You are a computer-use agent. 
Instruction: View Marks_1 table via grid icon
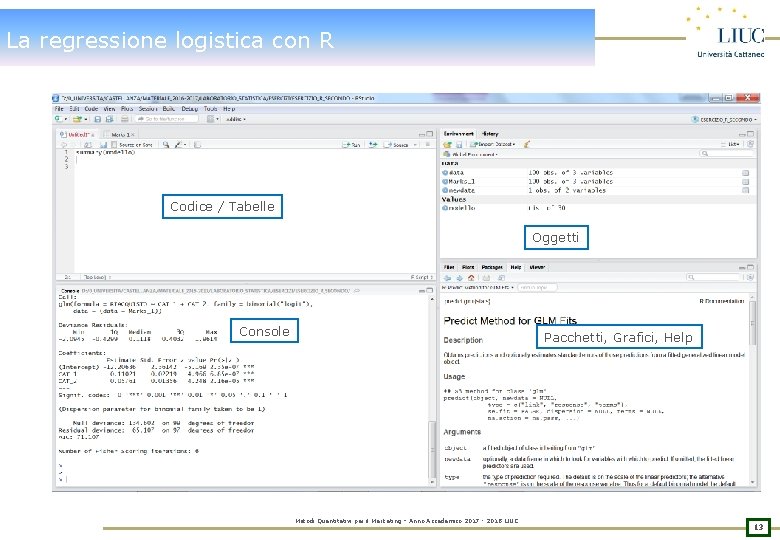point(746,181)
